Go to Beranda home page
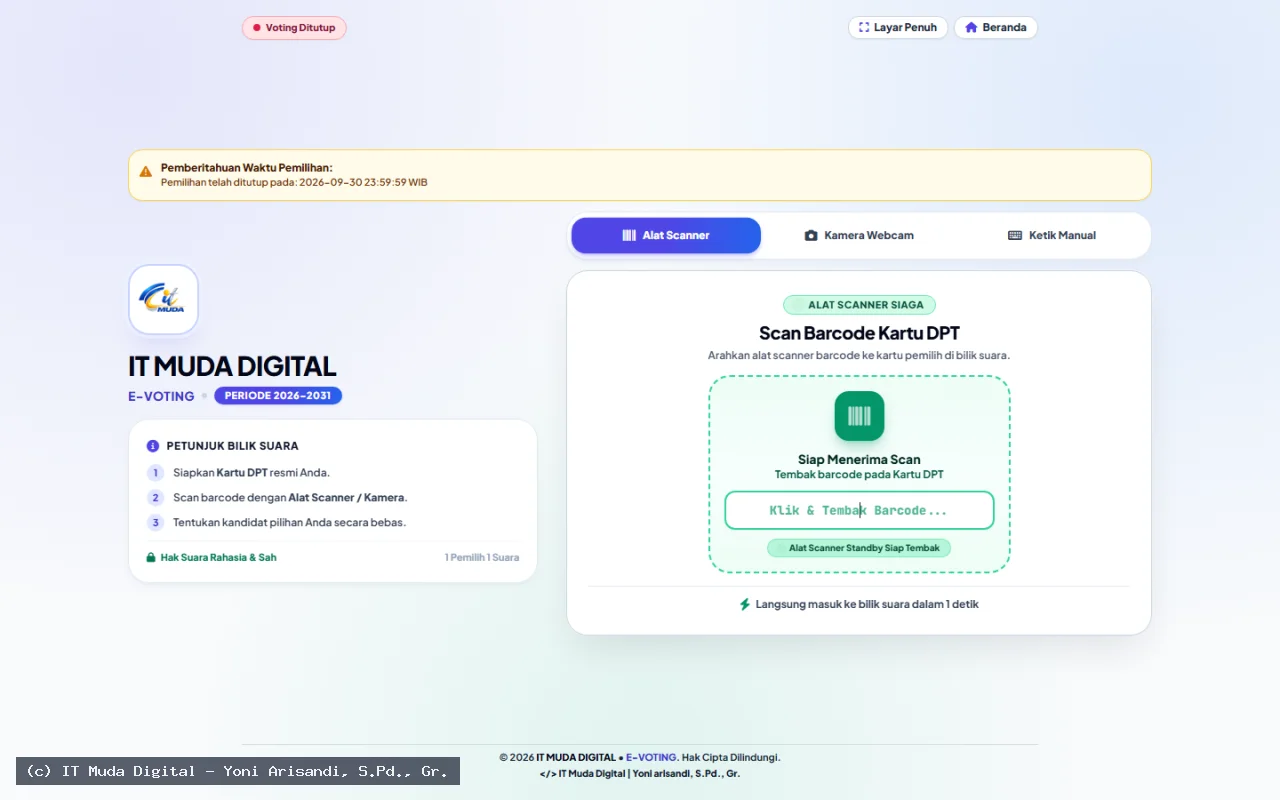Image resolution: width=1280 pixels, height=800 pixels. click(x=996, y=27)
